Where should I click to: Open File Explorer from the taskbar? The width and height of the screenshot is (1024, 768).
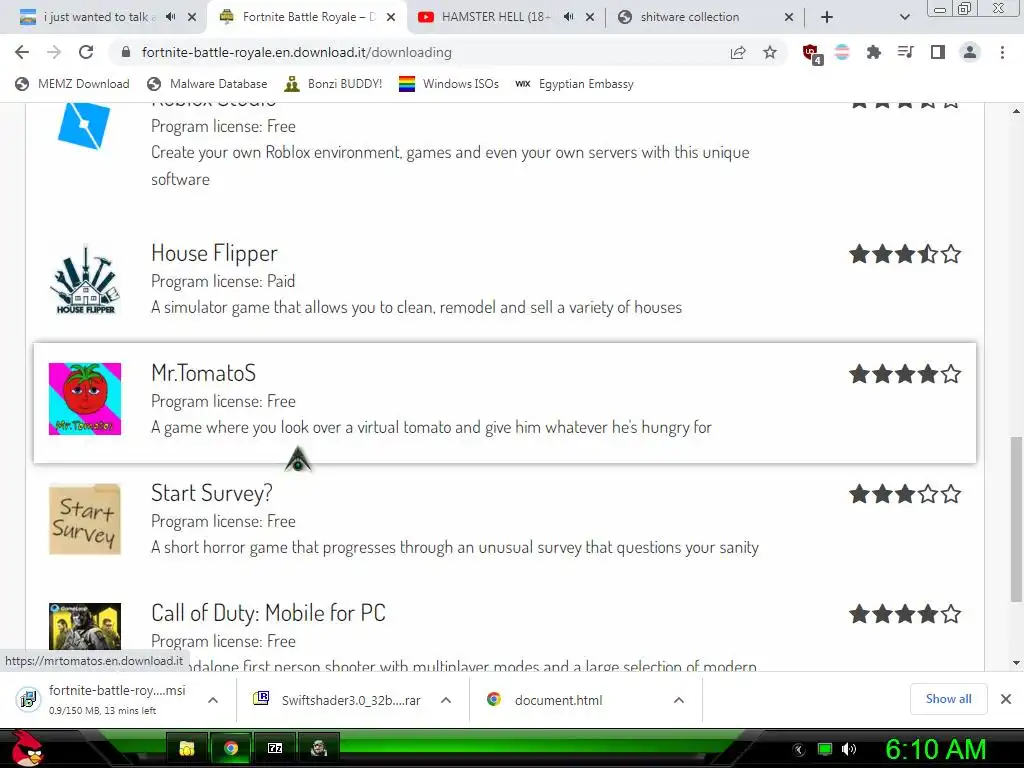[187, 748]
